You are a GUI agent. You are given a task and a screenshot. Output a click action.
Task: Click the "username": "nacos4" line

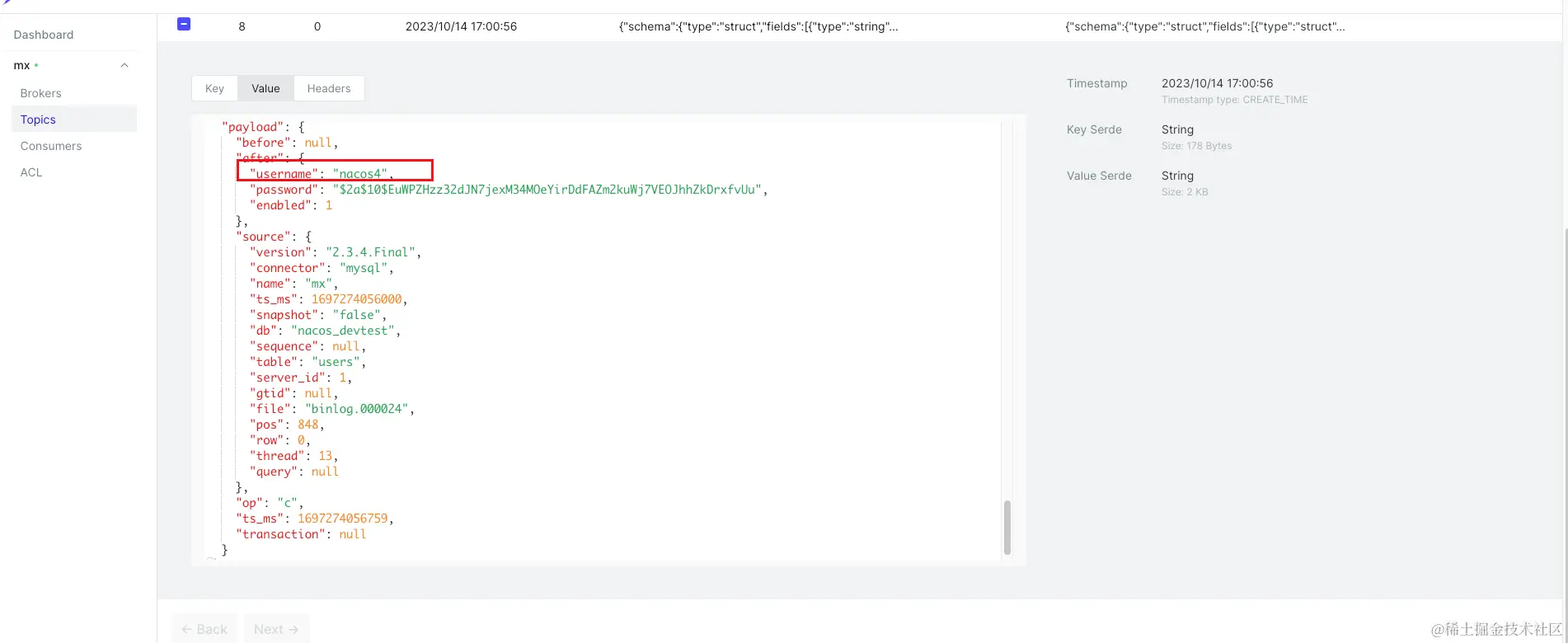pos(322,174)
